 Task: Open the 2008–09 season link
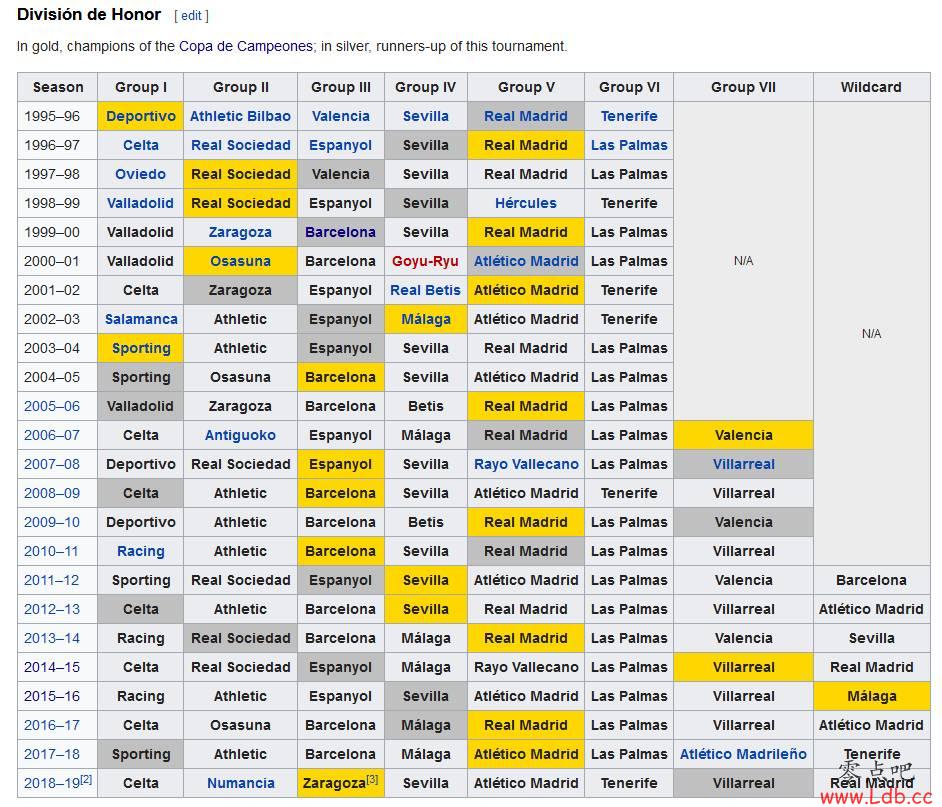pyautogui.click(x=52, y=493)
